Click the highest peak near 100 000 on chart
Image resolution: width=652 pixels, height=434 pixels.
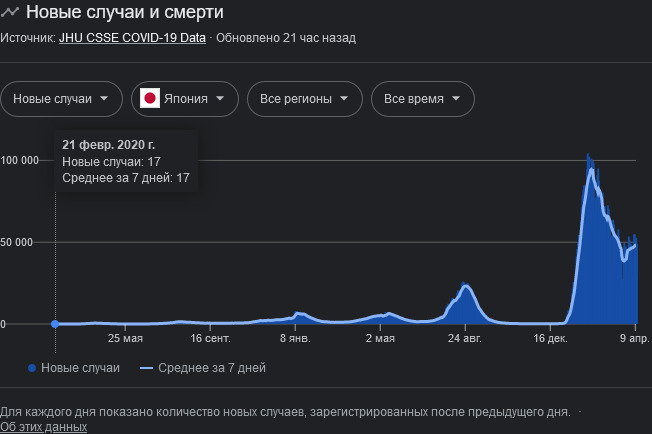click(x=589, y=158)
